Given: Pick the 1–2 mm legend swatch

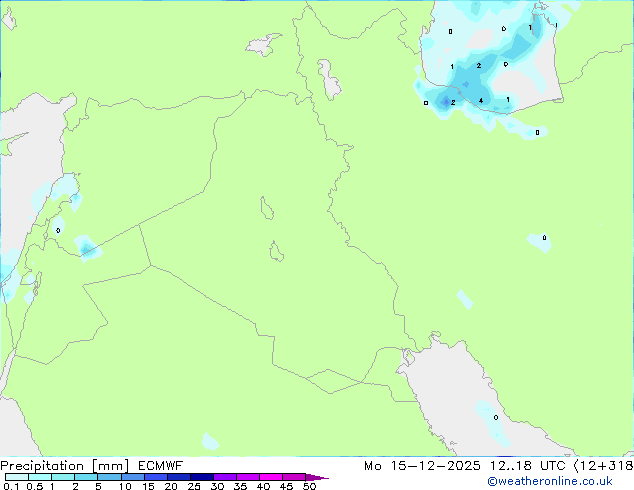Looking at the screenshot, I should pyautogui.click(x=63, y=477).
